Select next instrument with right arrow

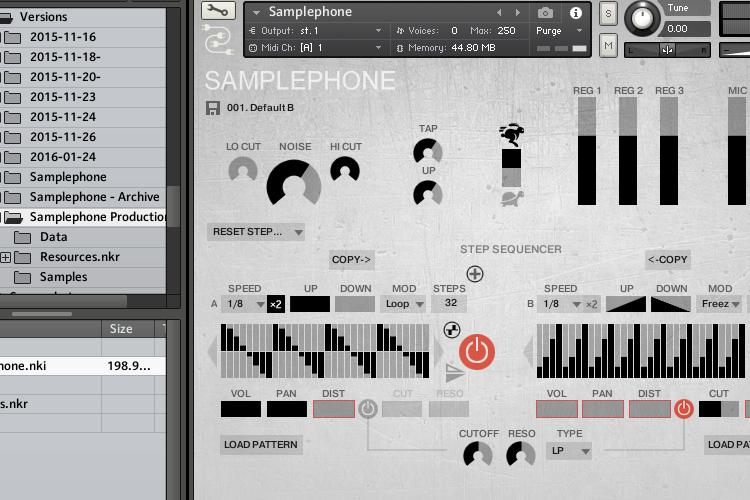518,12
